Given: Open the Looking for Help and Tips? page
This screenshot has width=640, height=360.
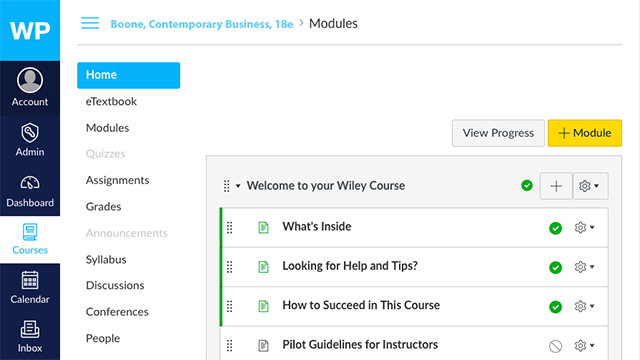Looking at the screenshot, I should point(350,266).
